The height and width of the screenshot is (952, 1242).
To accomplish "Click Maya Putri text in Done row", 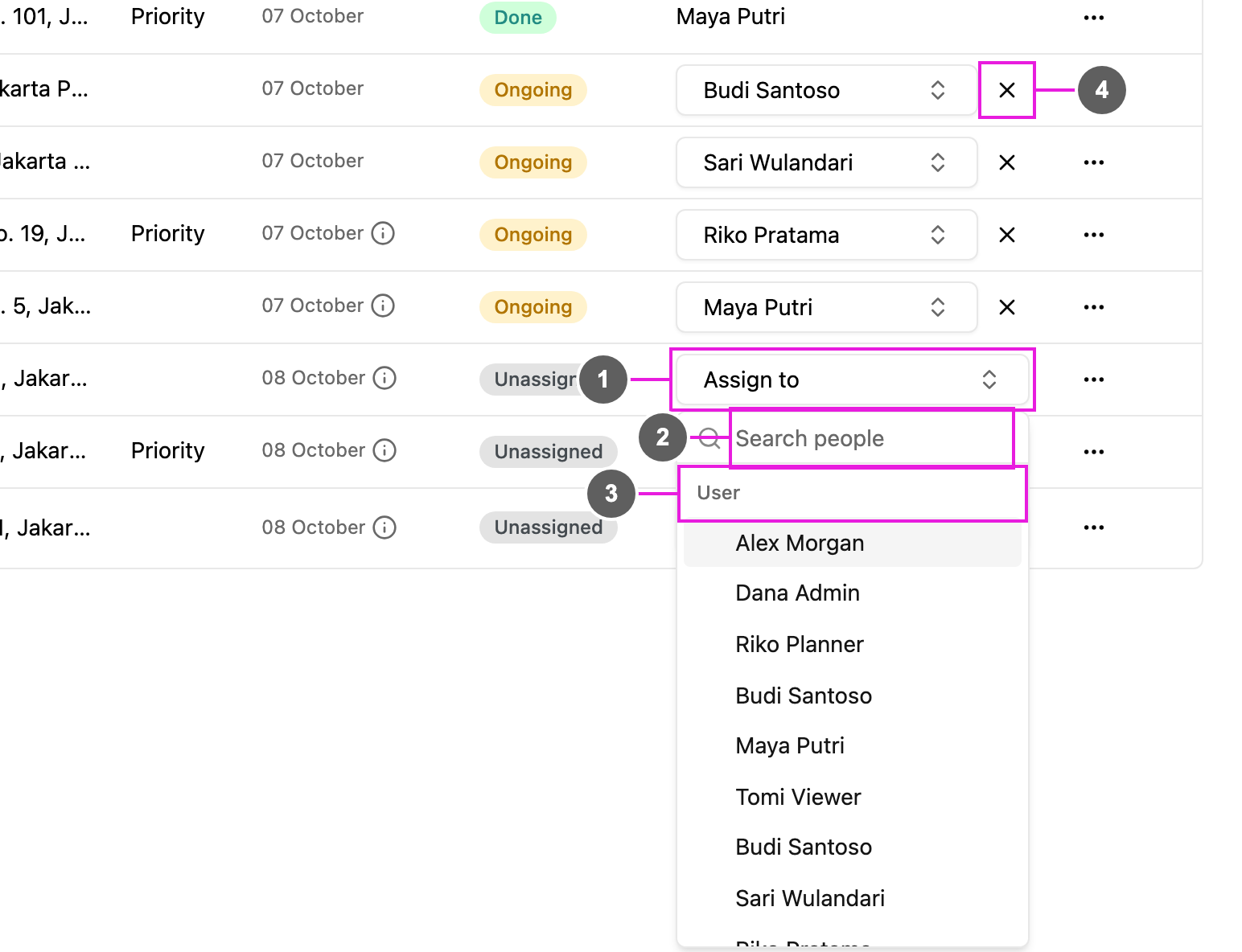I will point(730,16).
